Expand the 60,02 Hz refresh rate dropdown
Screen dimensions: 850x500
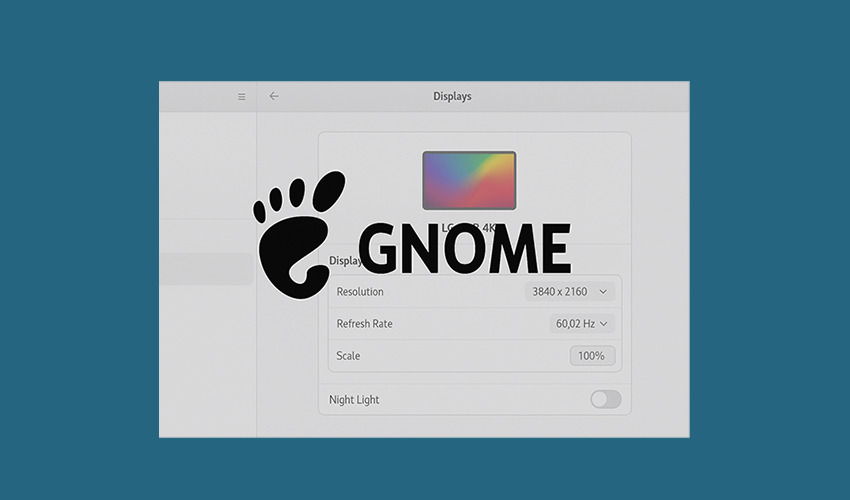pos(581,324)
